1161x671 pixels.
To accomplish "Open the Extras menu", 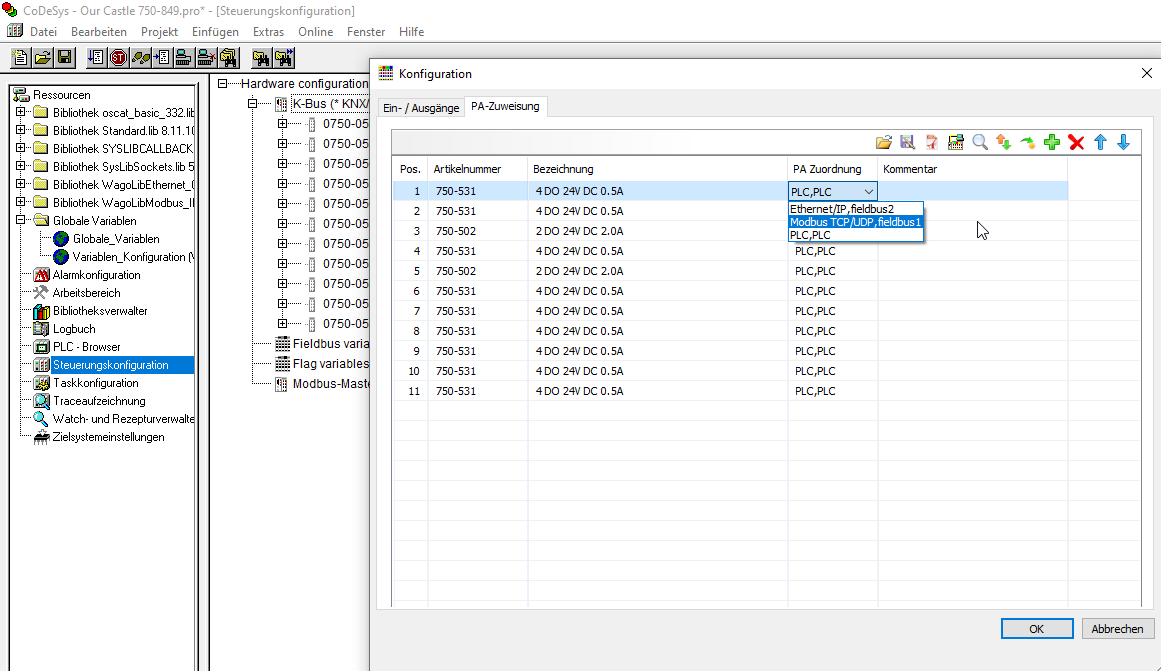I will click(268, 32).
